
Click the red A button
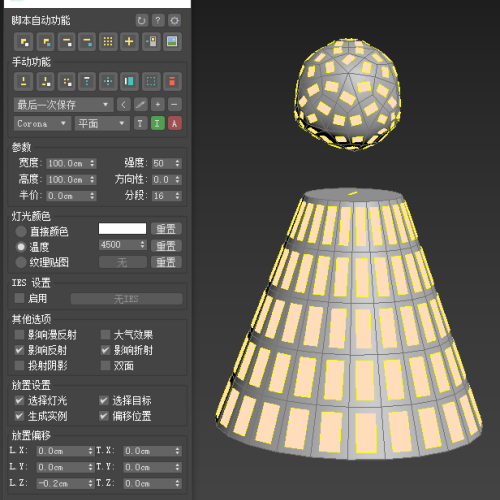pos(174,123)
